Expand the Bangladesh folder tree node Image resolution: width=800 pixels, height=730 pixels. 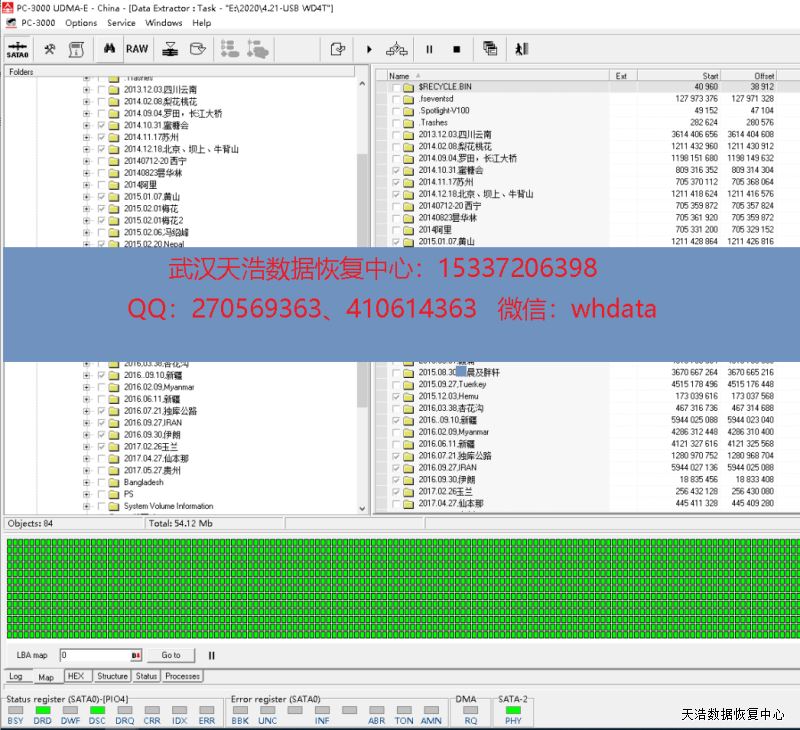86,482
